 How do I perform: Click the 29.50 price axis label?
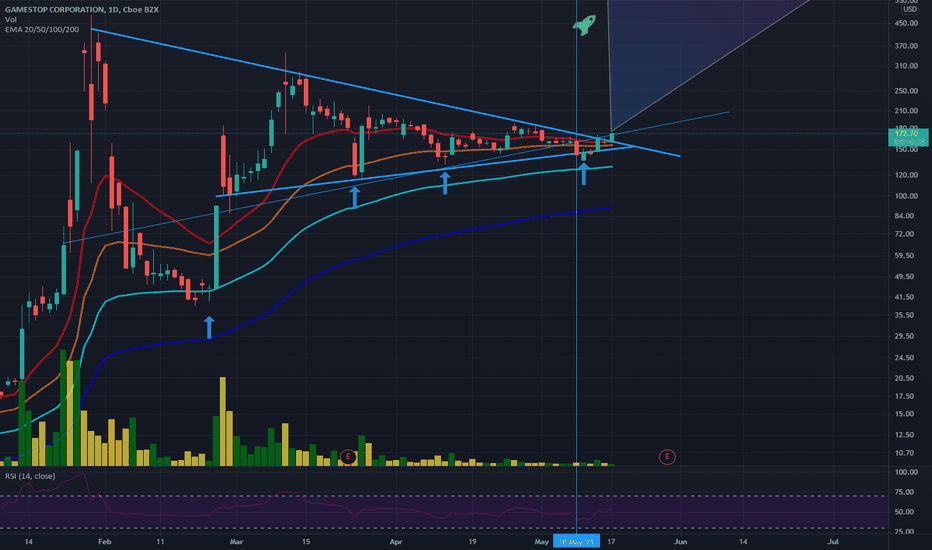[906, 336]
